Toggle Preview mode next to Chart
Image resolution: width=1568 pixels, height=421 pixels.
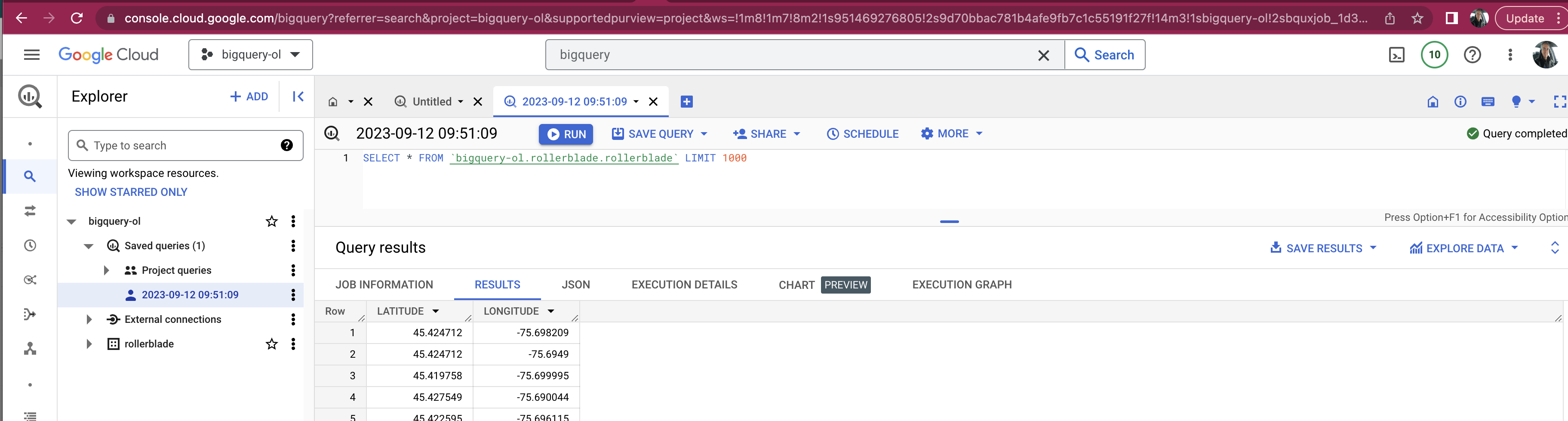[x=845, y=285]
